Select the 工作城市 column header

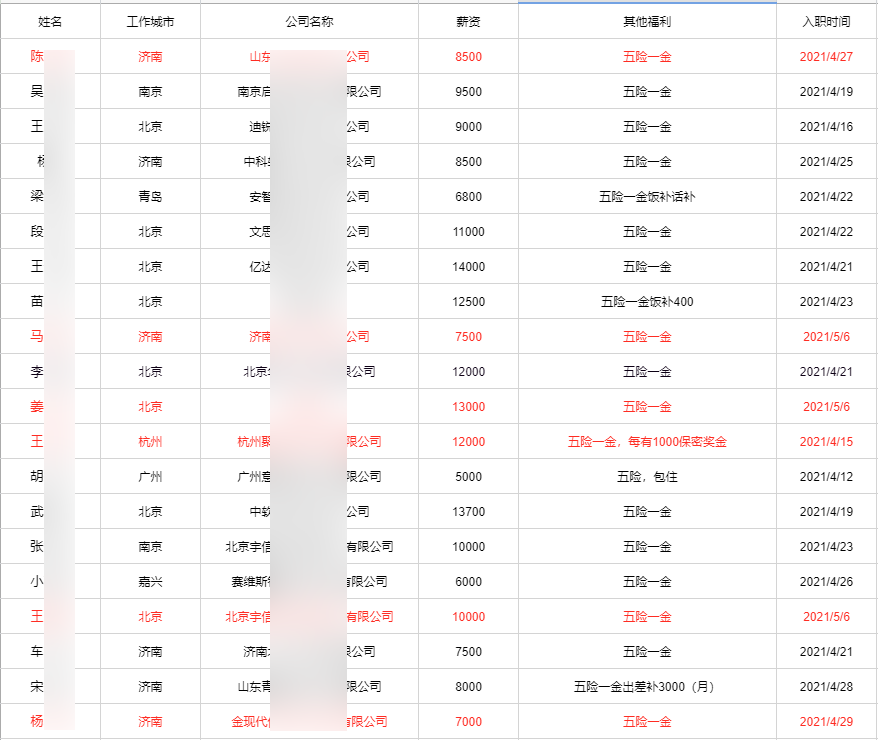(150, 21)
